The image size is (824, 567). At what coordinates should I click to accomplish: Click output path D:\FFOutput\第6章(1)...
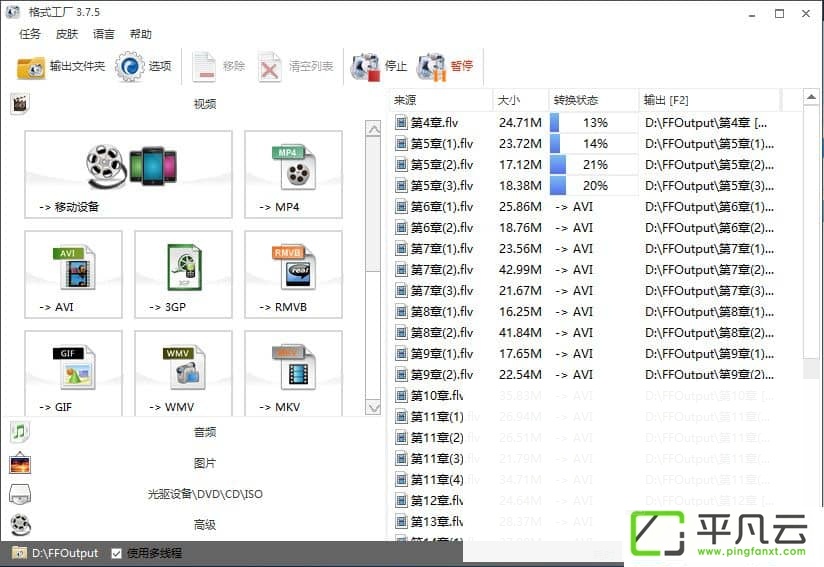pos(709,207)
